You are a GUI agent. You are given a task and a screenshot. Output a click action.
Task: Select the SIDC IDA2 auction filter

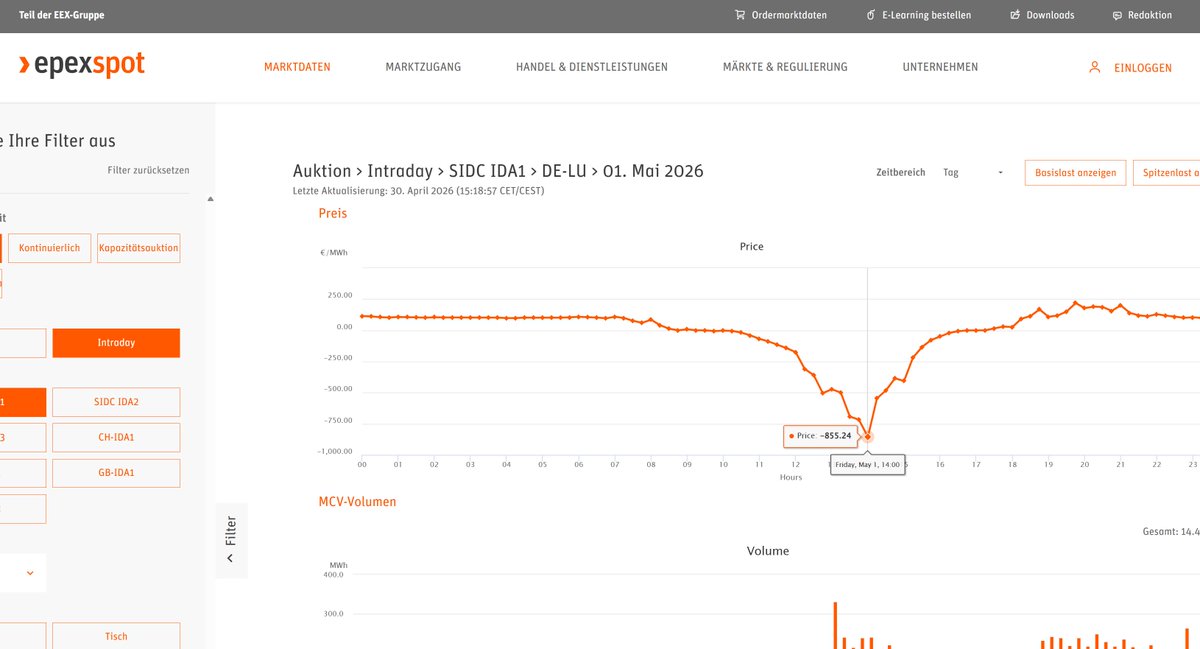point(116,402)
